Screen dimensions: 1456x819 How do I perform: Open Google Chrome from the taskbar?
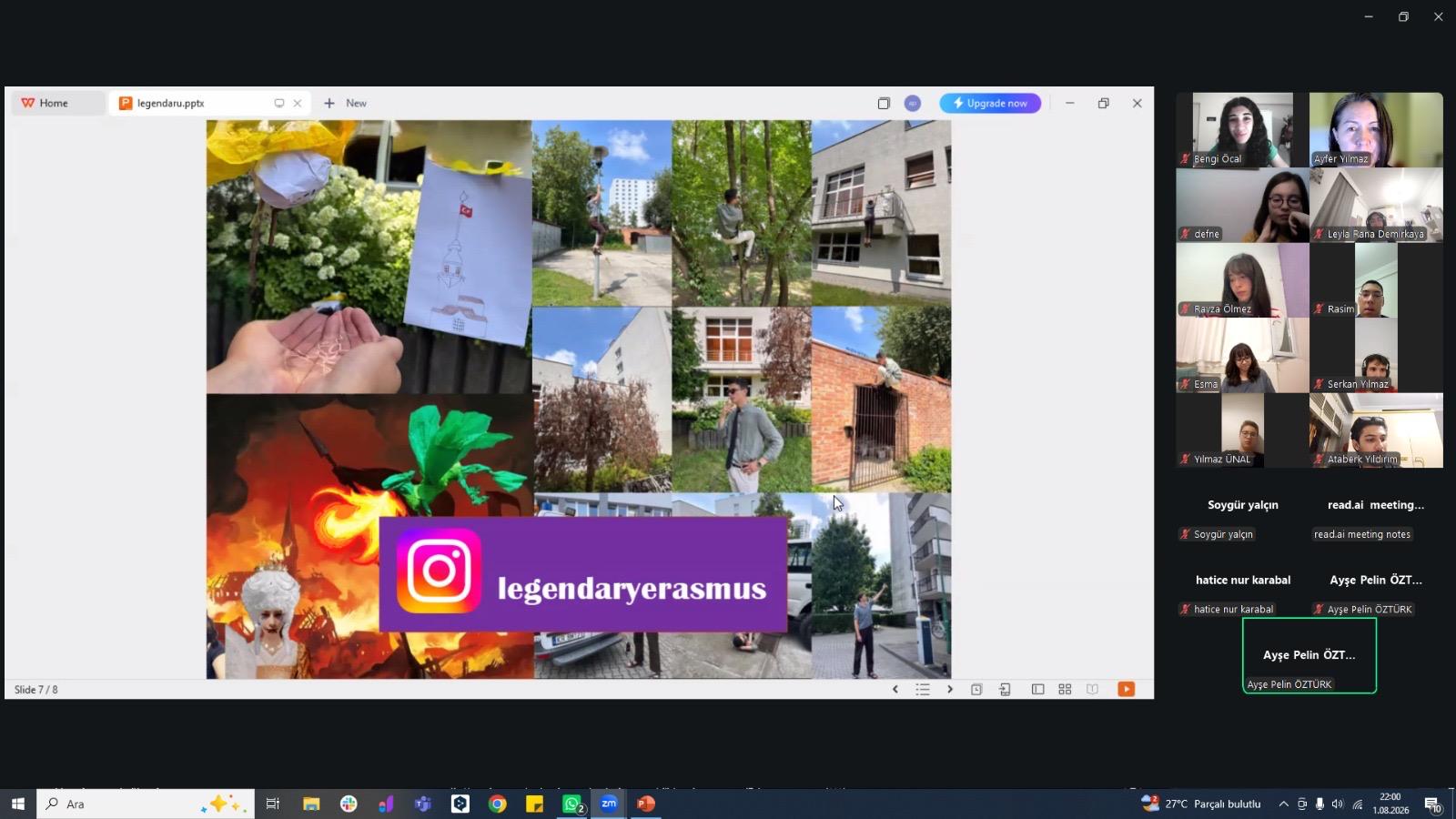[497, 804]
